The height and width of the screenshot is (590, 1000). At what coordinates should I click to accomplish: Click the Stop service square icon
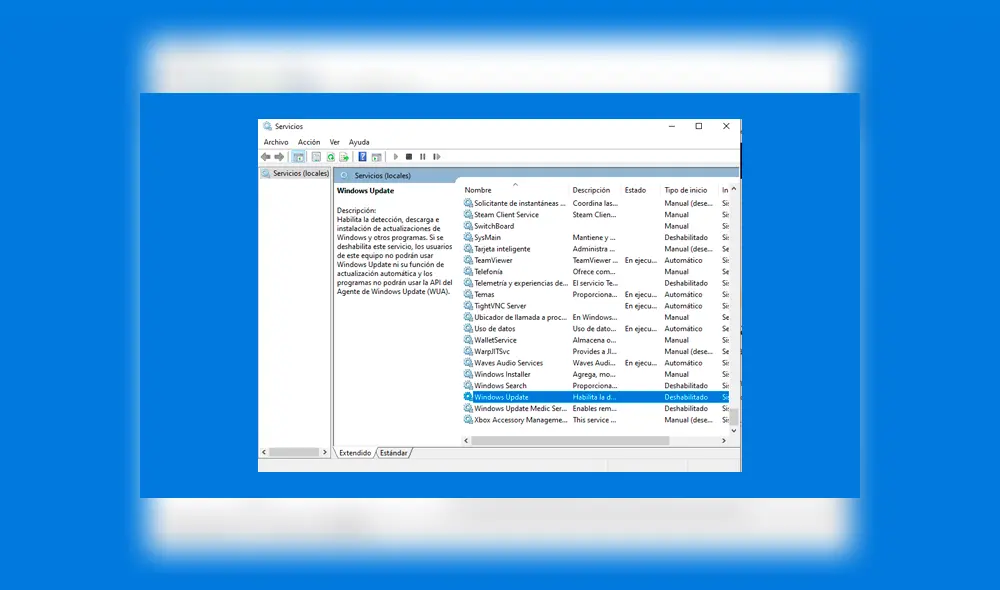click(x=409, y=157)
